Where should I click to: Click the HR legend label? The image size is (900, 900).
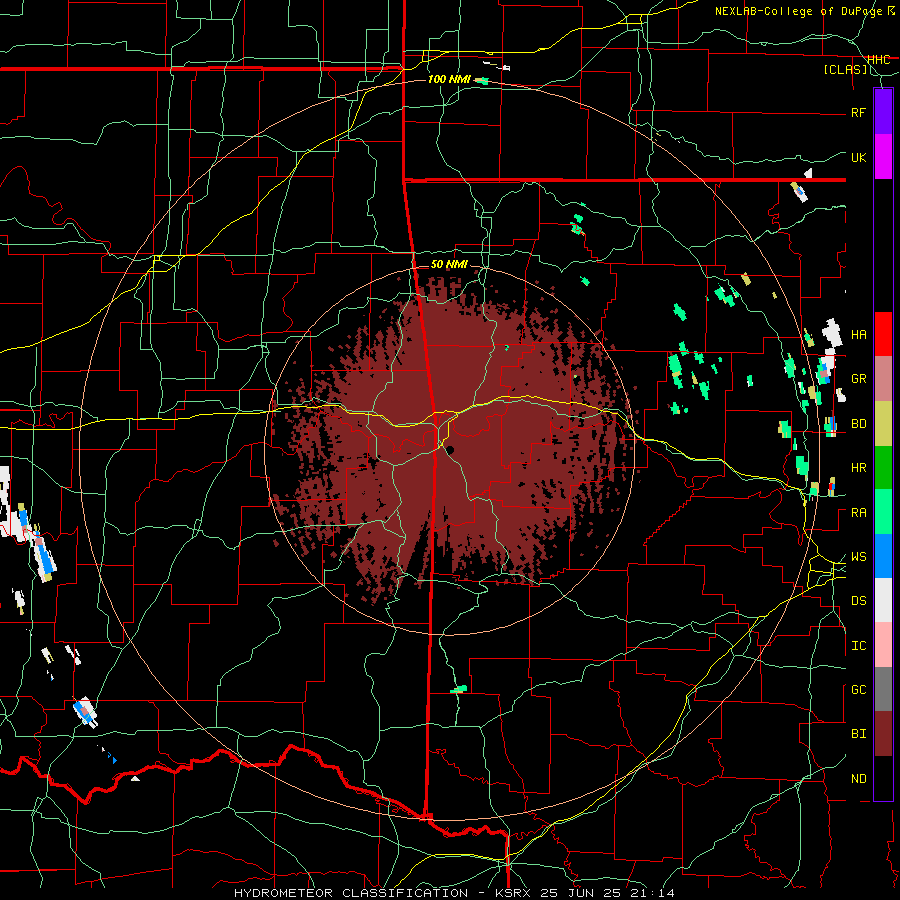(x=858, y=468)
